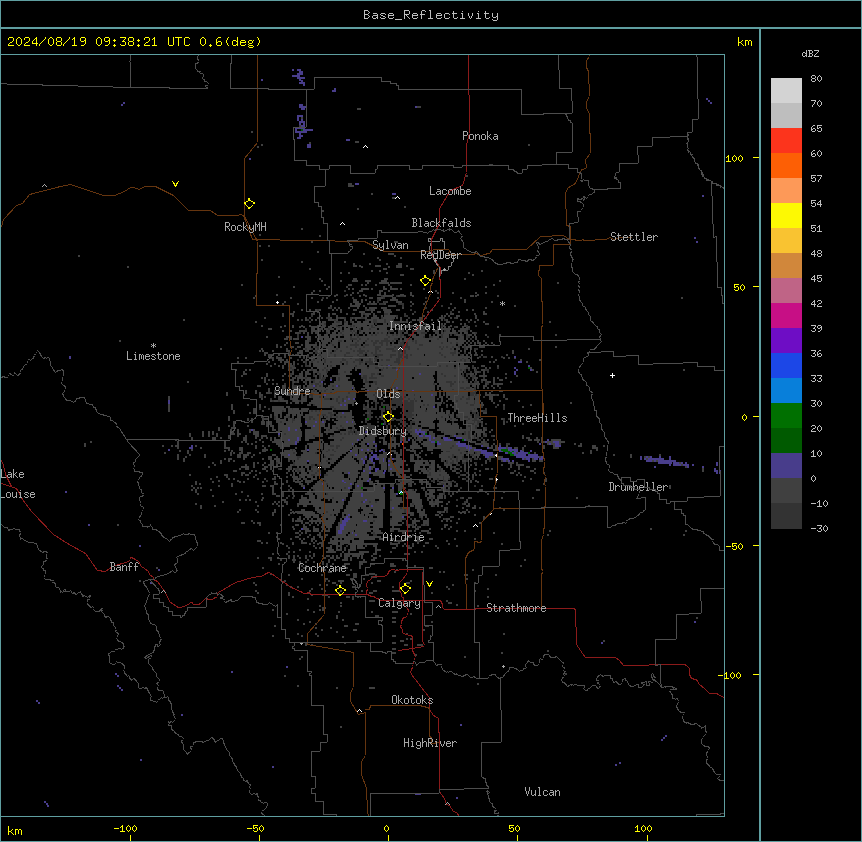The width and height of the screenshot is (862, 842).
Task: Click the RockyMH label
Action: point(245,227)
